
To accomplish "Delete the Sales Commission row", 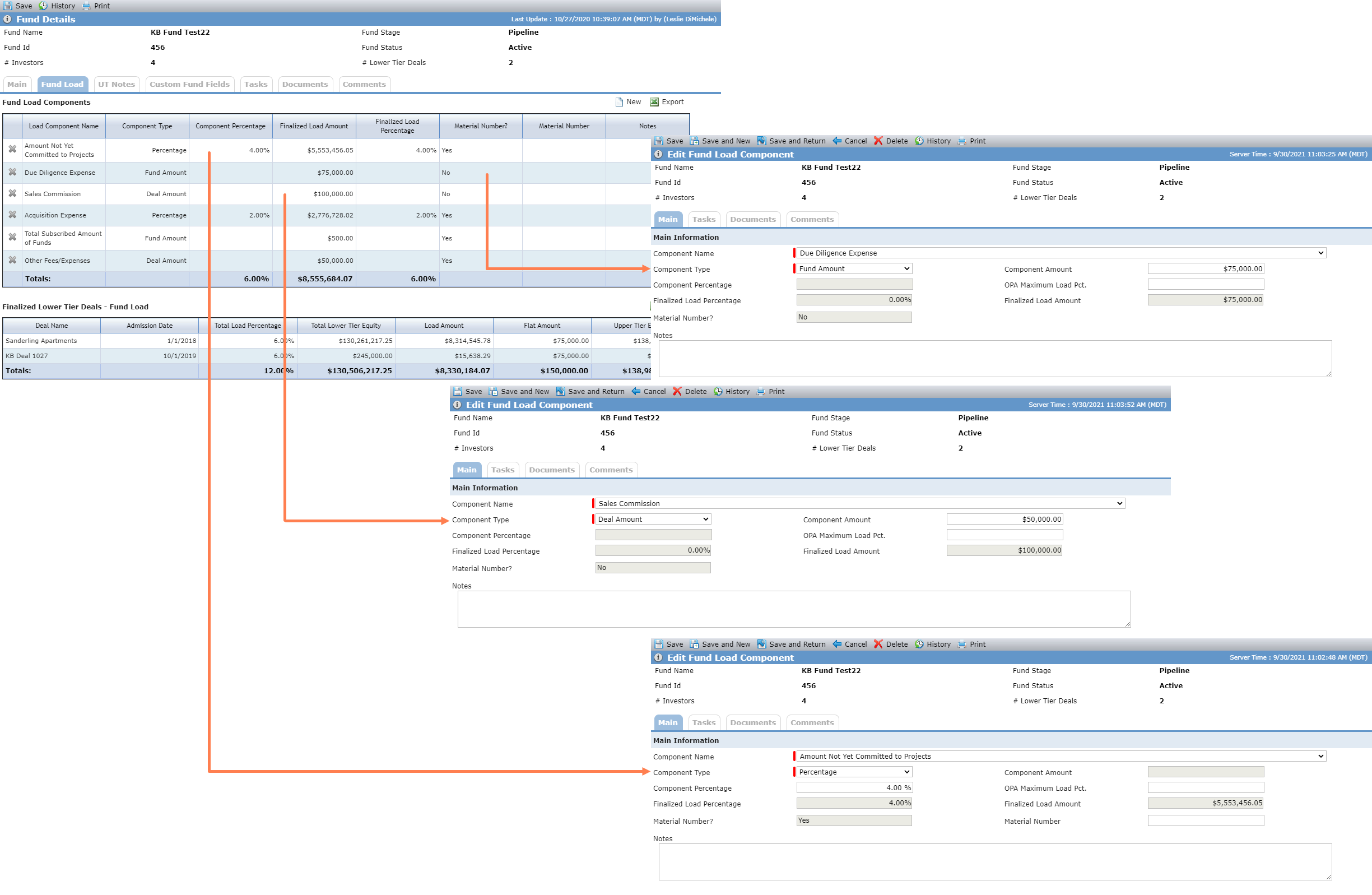I will coord(12,193).
